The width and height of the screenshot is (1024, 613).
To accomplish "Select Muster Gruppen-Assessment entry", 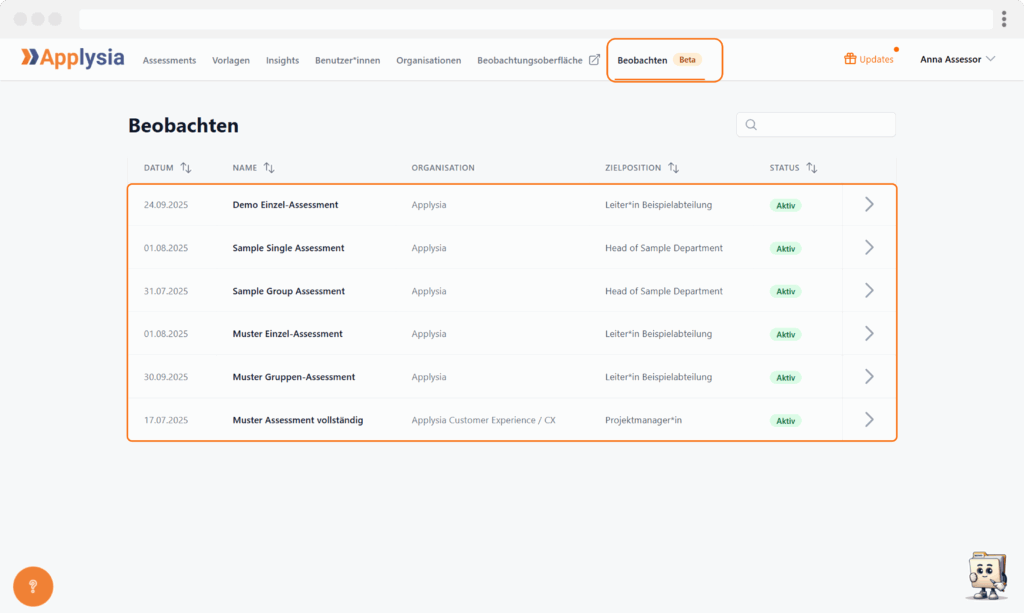I will [x=294, y=377].
